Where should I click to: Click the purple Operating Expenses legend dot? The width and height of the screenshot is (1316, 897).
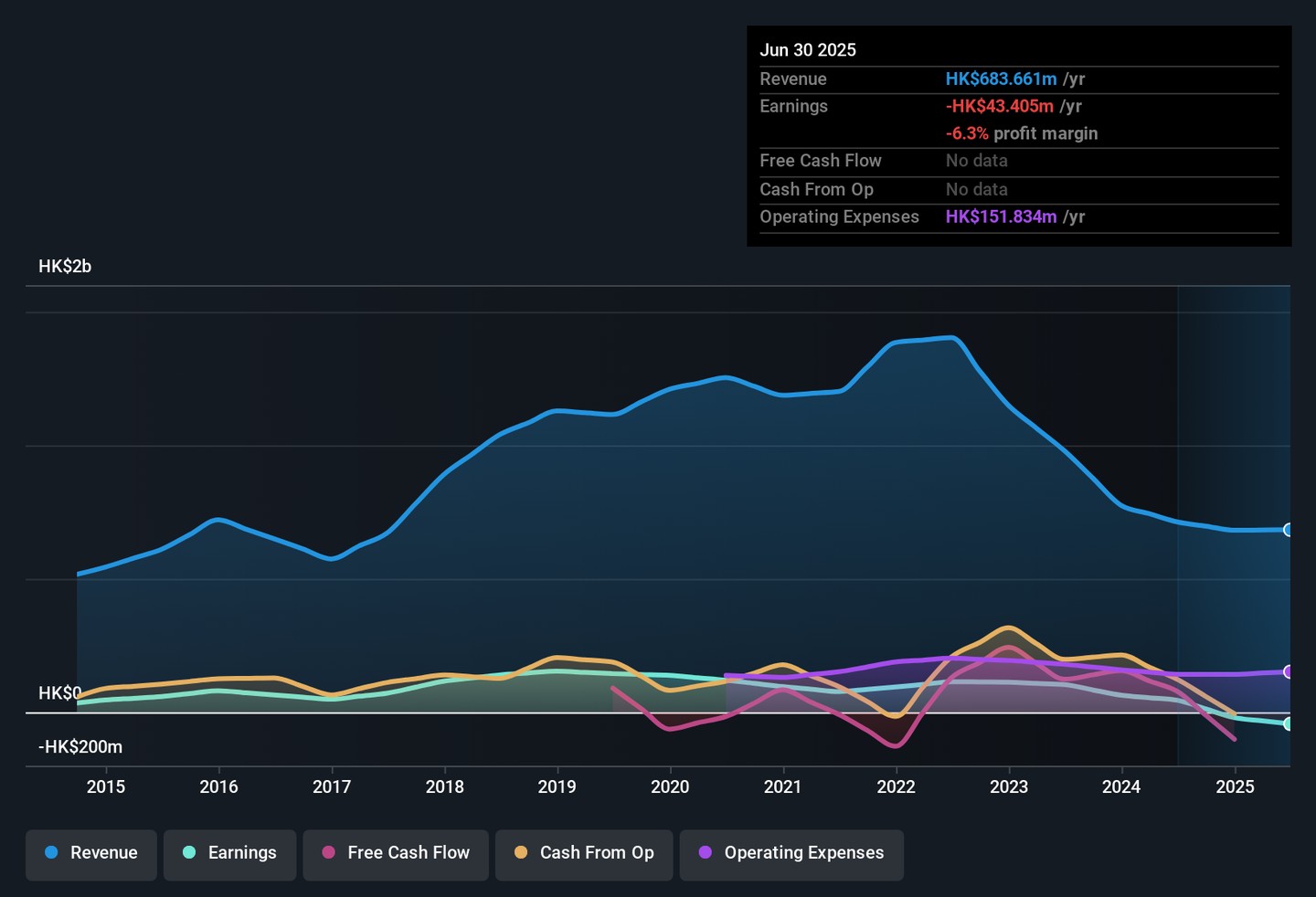pos(706,853)
